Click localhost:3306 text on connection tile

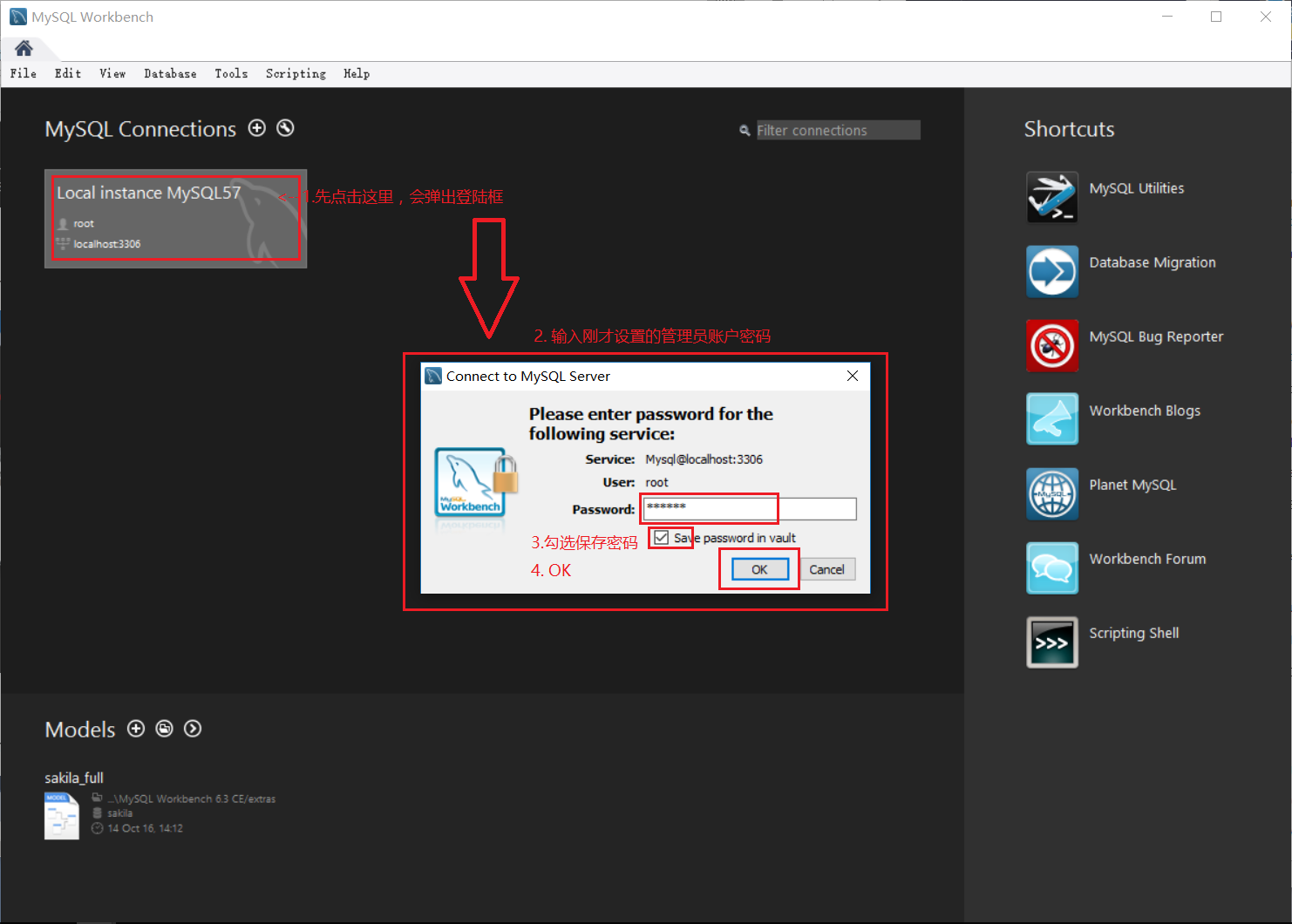click(x=106, y=244)
